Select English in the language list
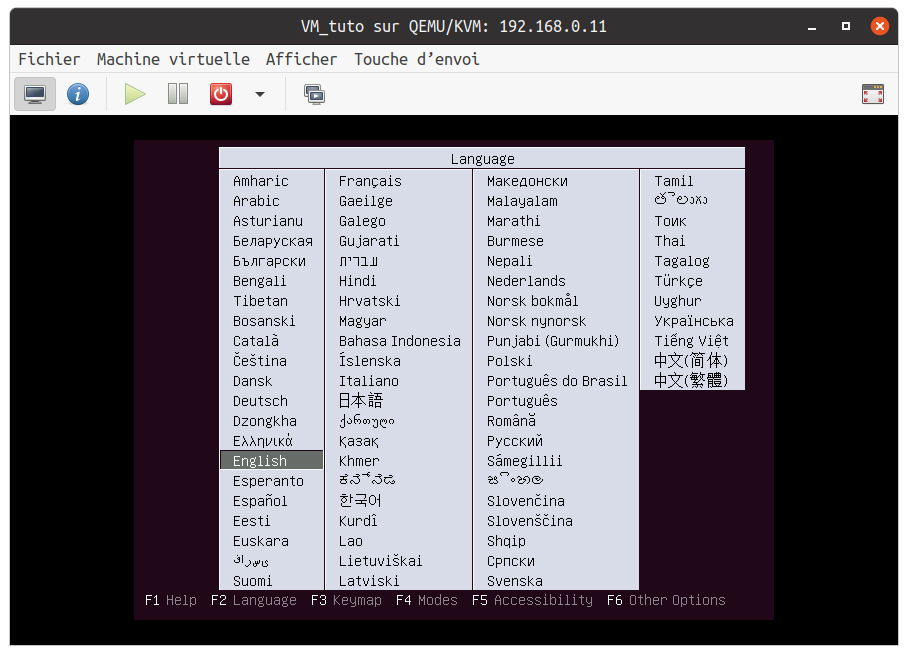908x655 pixels. point(260,461)
